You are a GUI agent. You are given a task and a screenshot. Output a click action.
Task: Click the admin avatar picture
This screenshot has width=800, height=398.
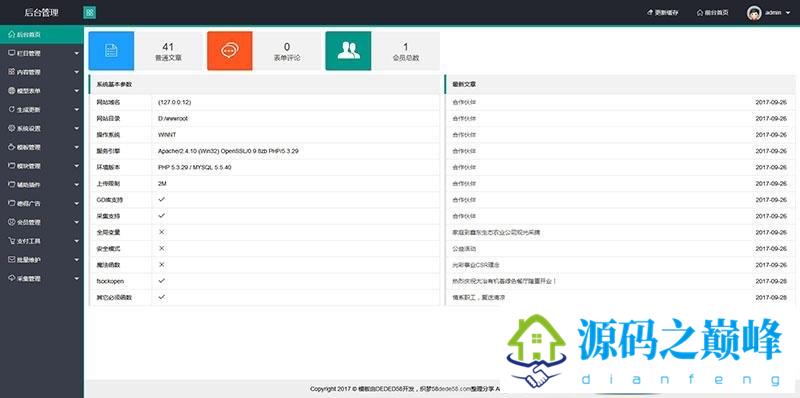click(755, 13)
